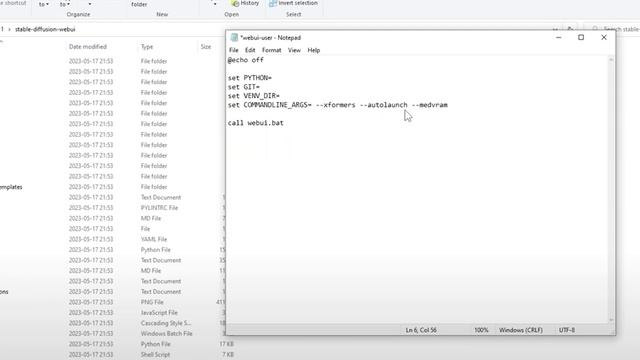Image resolution: width=640 pixels, height=360 pixels.
Task: Click the 'Windows (CRLF)' status entry
Action: click(520, 330)
